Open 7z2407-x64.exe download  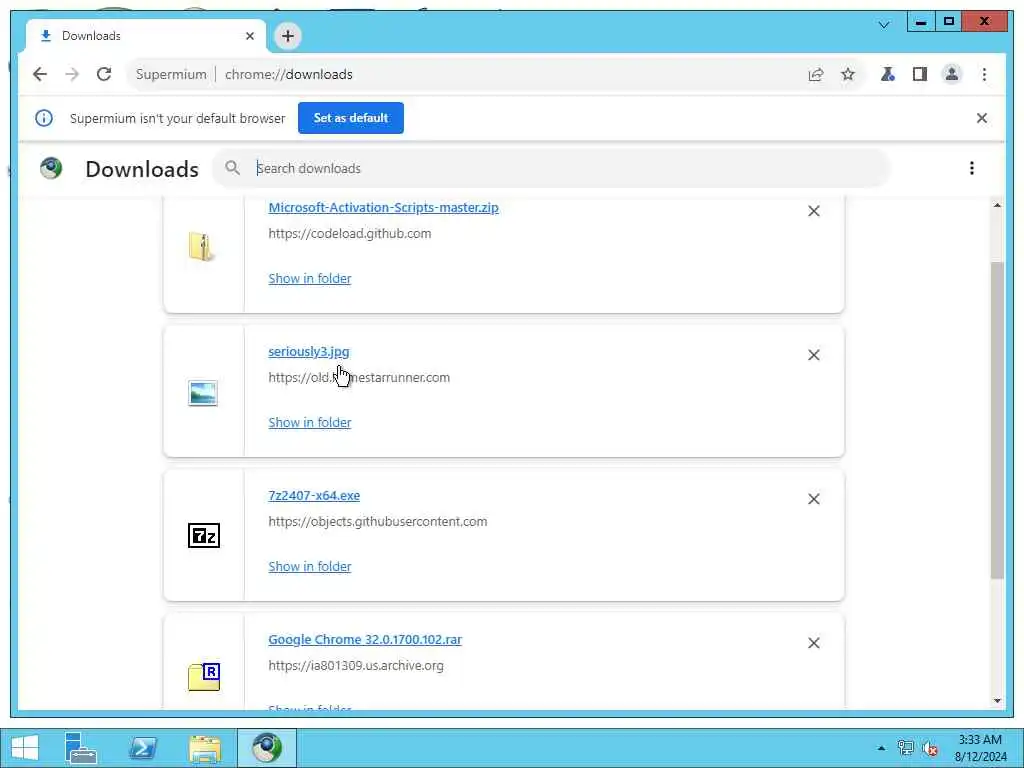(x=314, y=496)
